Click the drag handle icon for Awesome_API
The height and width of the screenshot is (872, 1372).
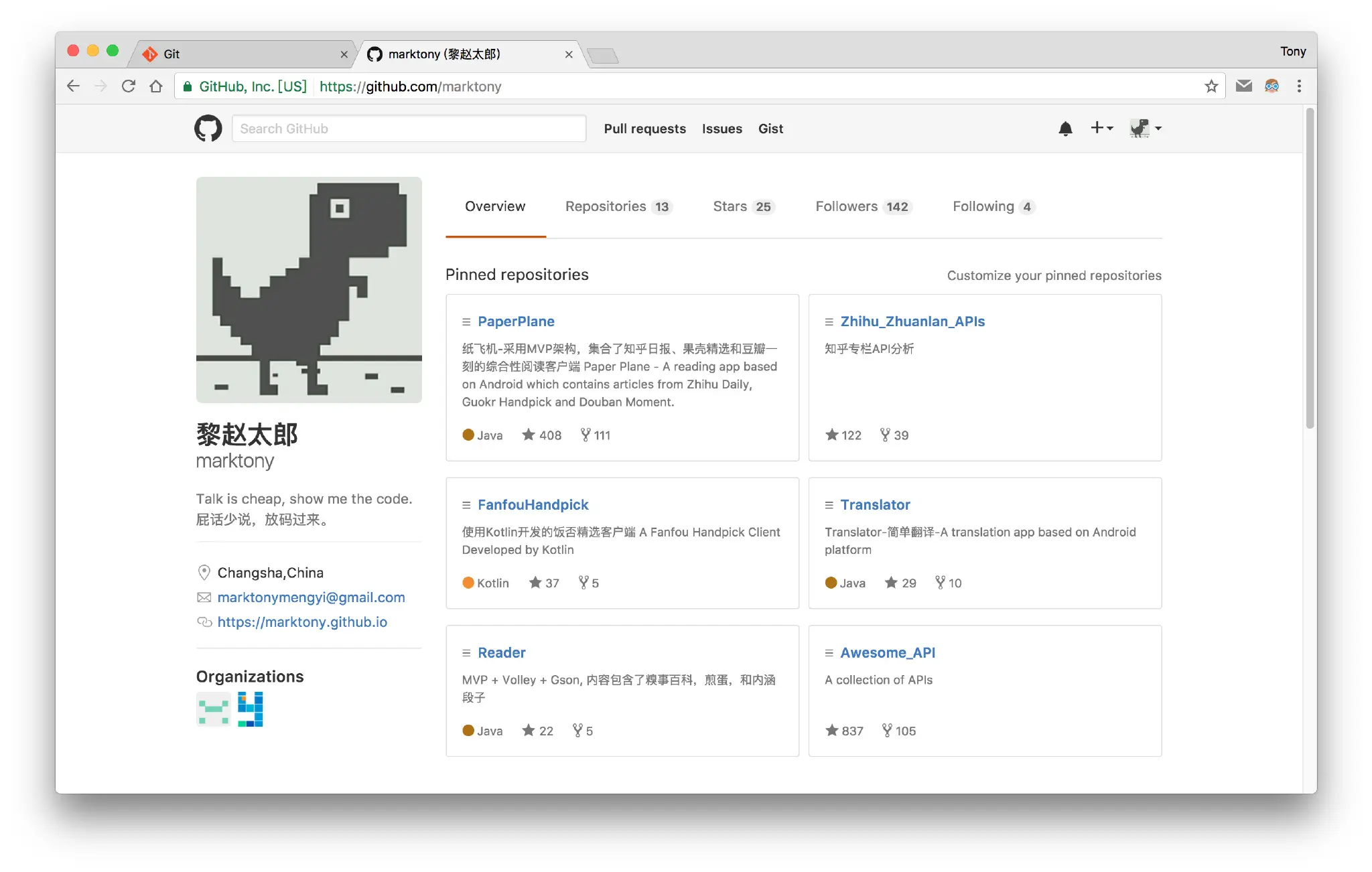(x=829, y=653)
